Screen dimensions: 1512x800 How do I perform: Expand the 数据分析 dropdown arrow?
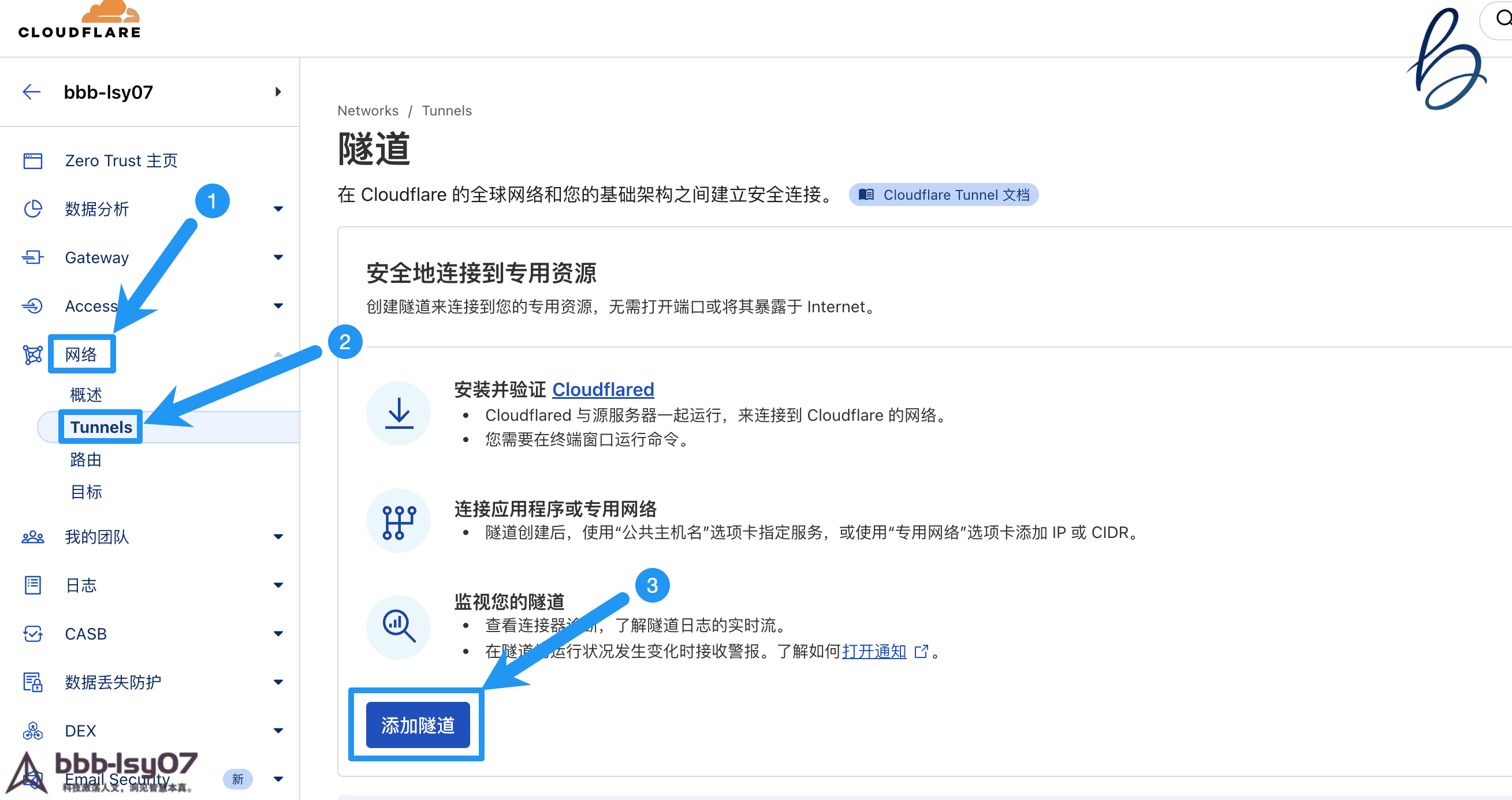[x=278, y=209]
